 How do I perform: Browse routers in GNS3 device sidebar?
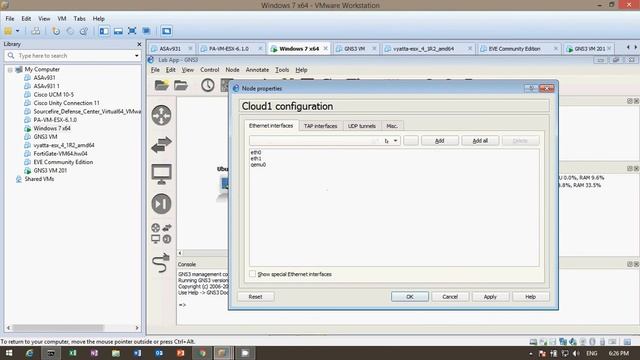coord(161,115)
